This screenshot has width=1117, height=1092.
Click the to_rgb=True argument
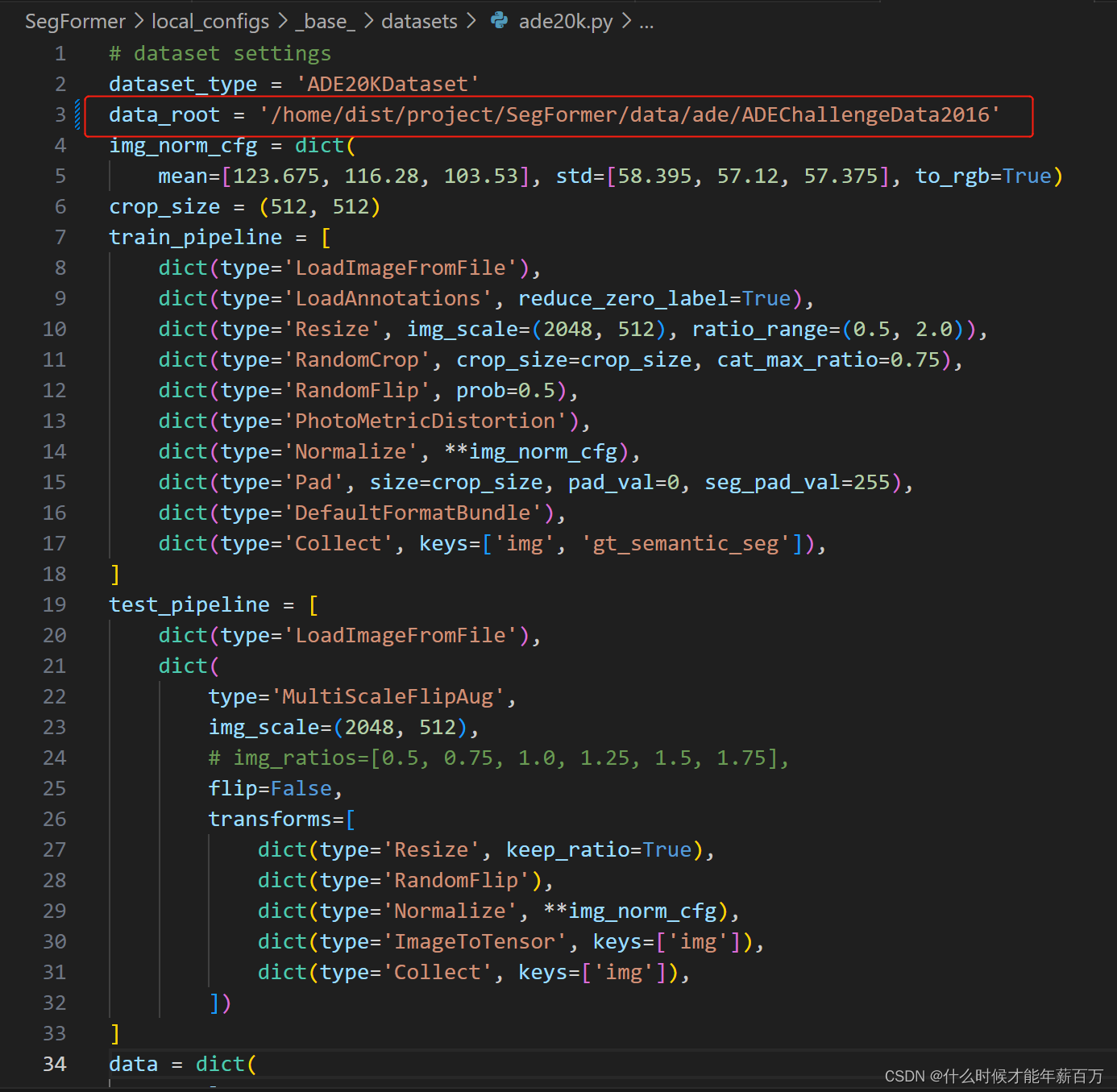coord(983,176)
